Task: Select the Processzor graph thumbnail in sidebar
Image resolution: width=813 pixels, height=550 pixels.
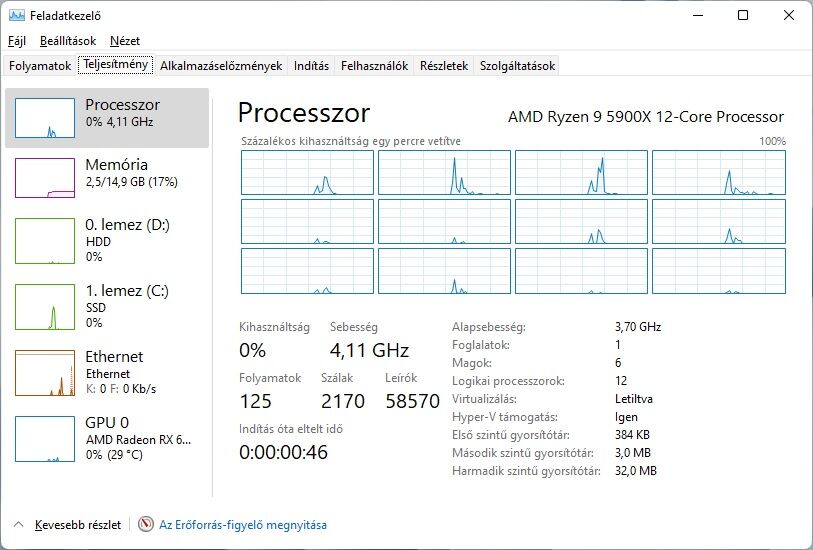Action: [45, 118]
